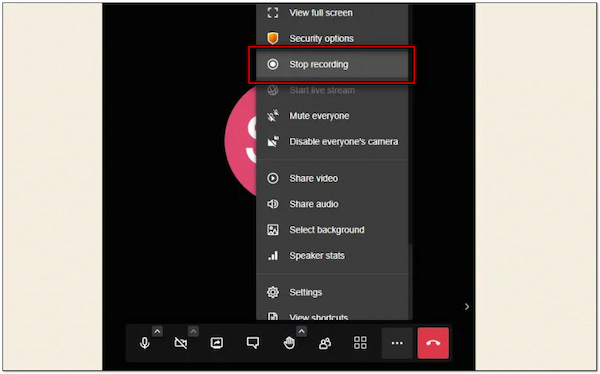
Task: Click the gear icon beside Settings
Action: [x=273, y=292]
